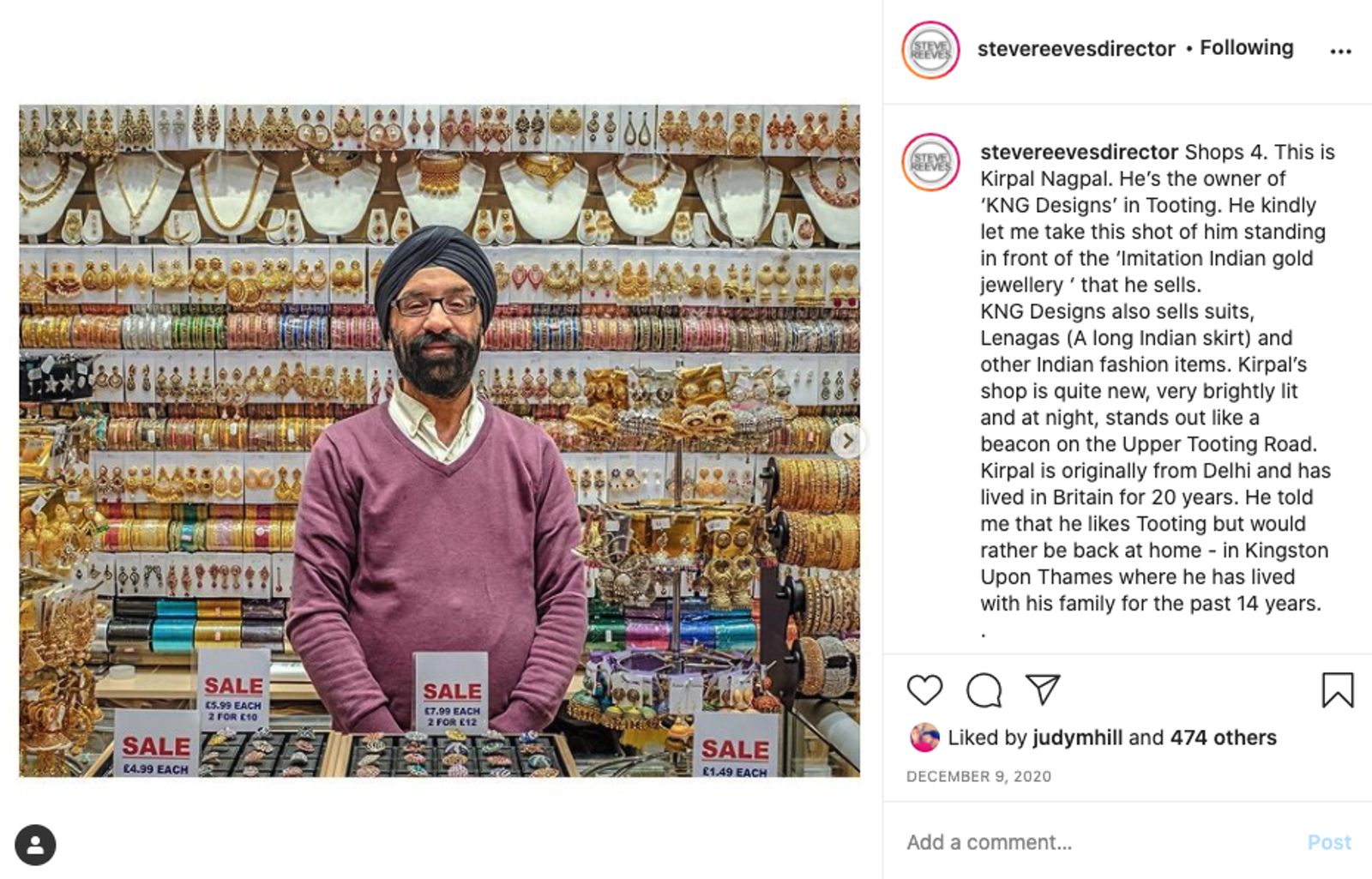Open the shopkeeper photo in the post
This screenshot has height=879, width=1372.
coord(439,441)
